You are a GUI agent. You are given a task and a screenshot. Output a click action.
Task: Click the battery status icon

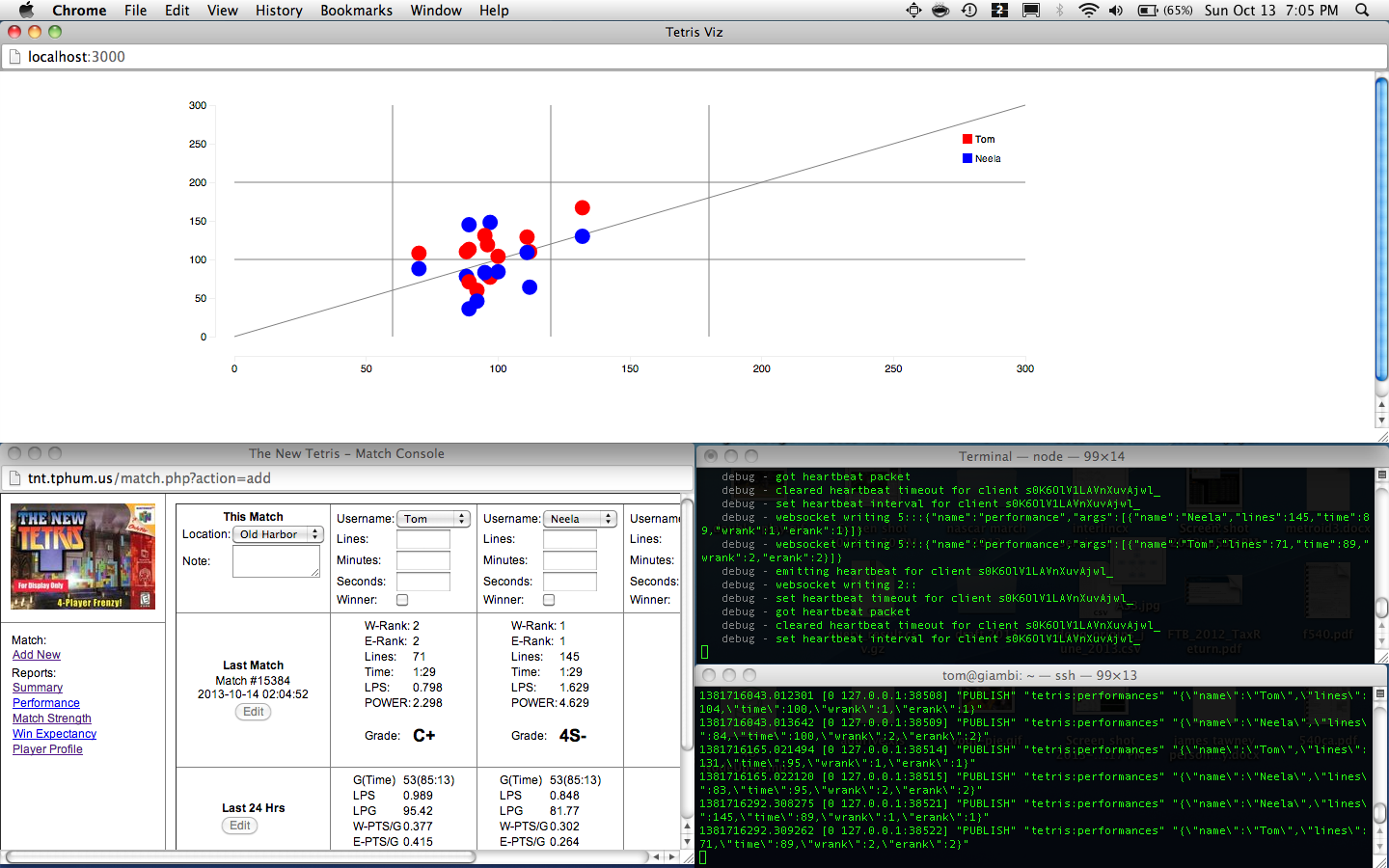pyautogui.click(x=1148, y=11)
